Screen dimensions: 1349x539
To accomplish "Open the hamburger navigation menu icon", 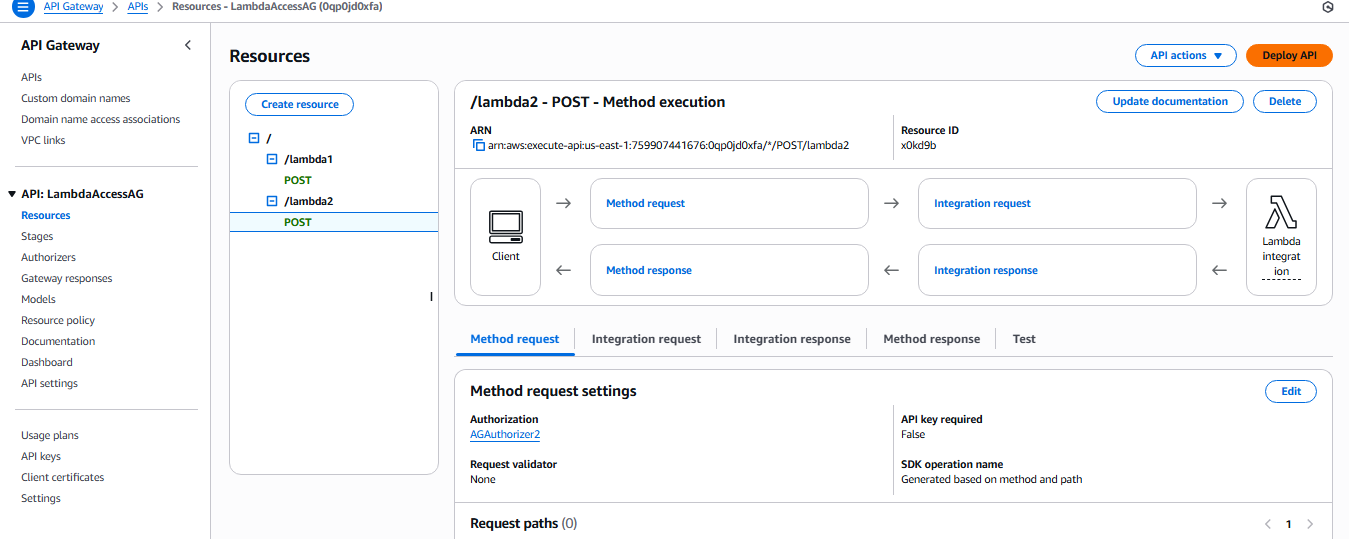I will 22,7.
